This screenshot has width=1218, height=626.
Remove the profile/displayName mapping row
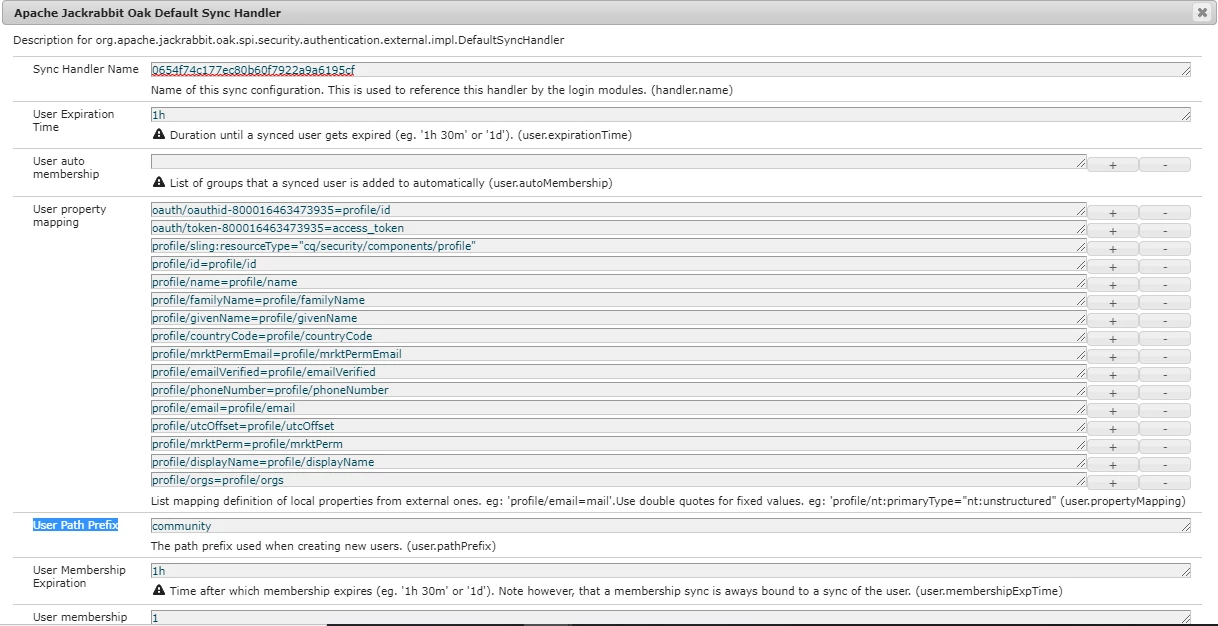point(1165,465)
